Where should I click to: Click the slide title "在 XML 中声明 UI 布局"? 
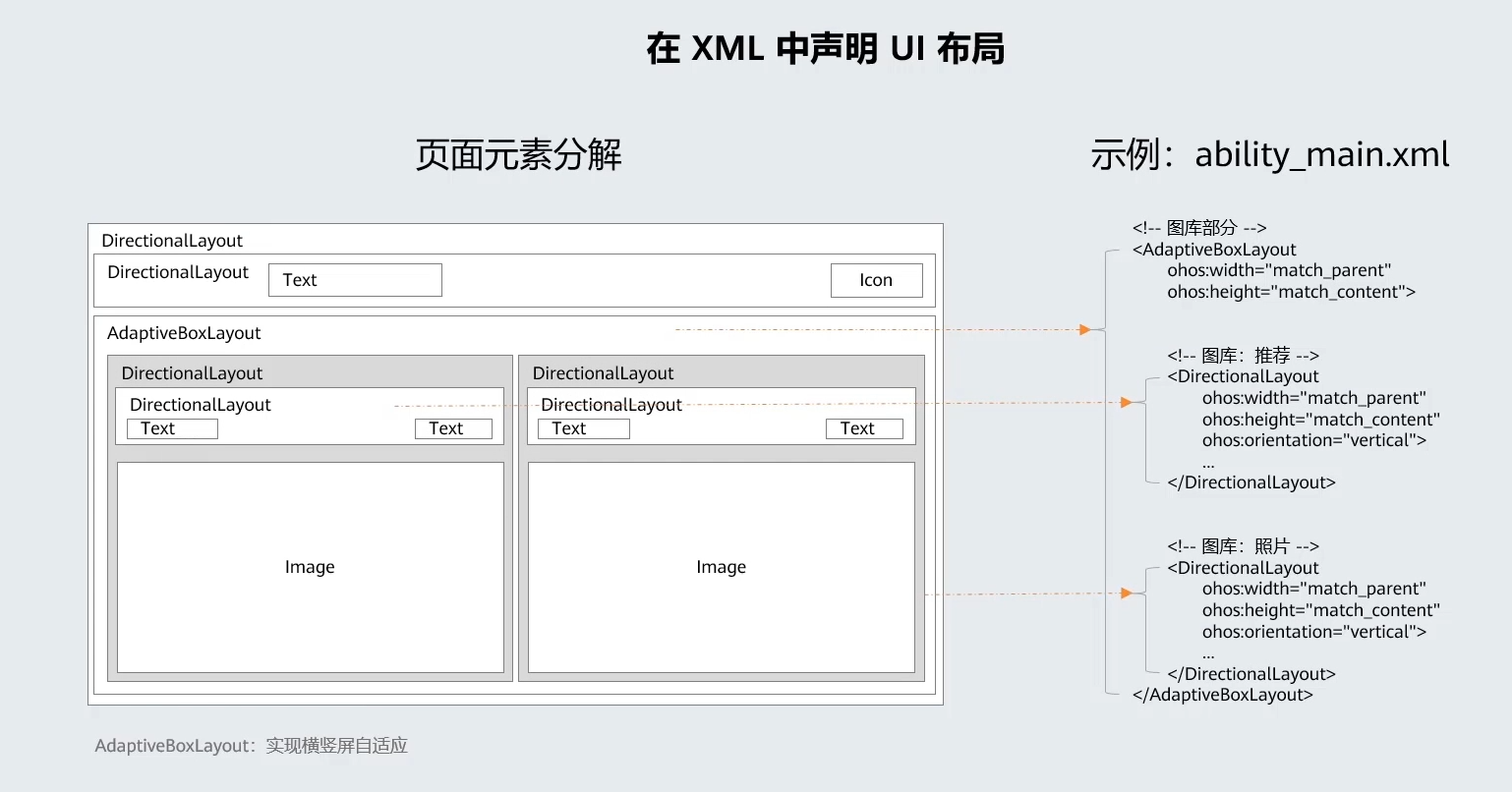click(826, 48)
